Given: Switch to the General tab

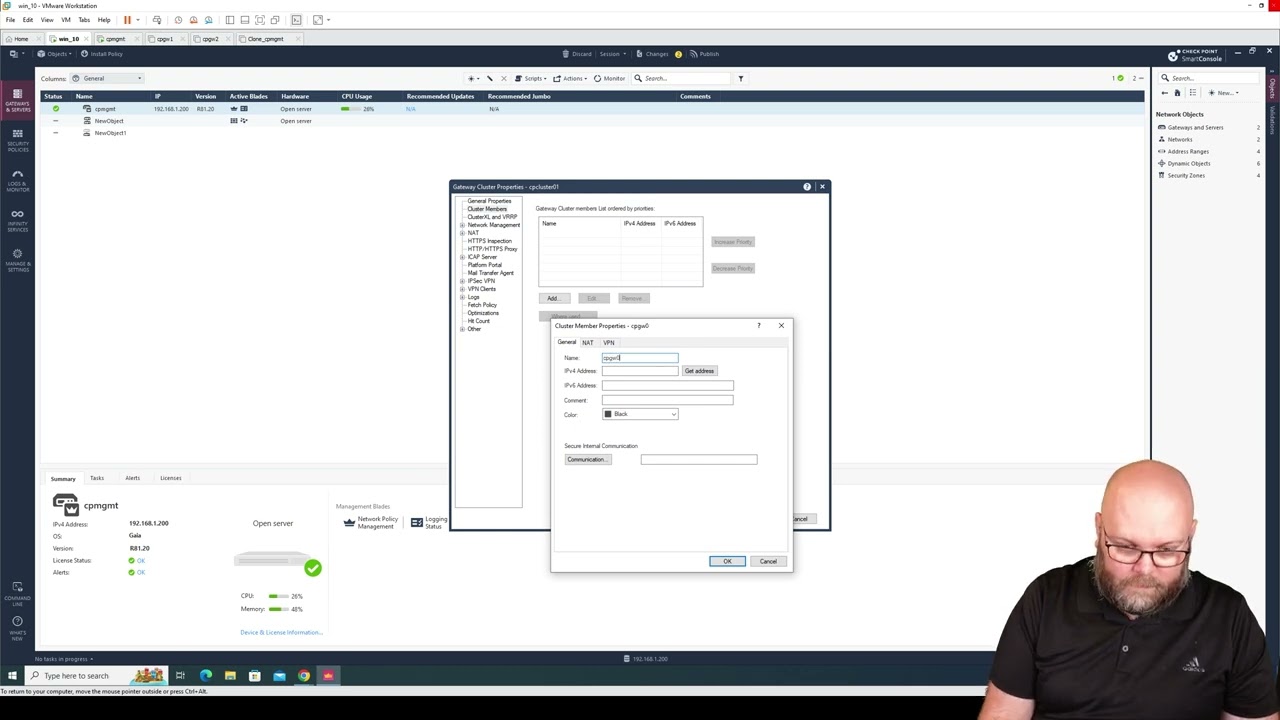Looking at the screenshot, I should [x=567, y=343].
